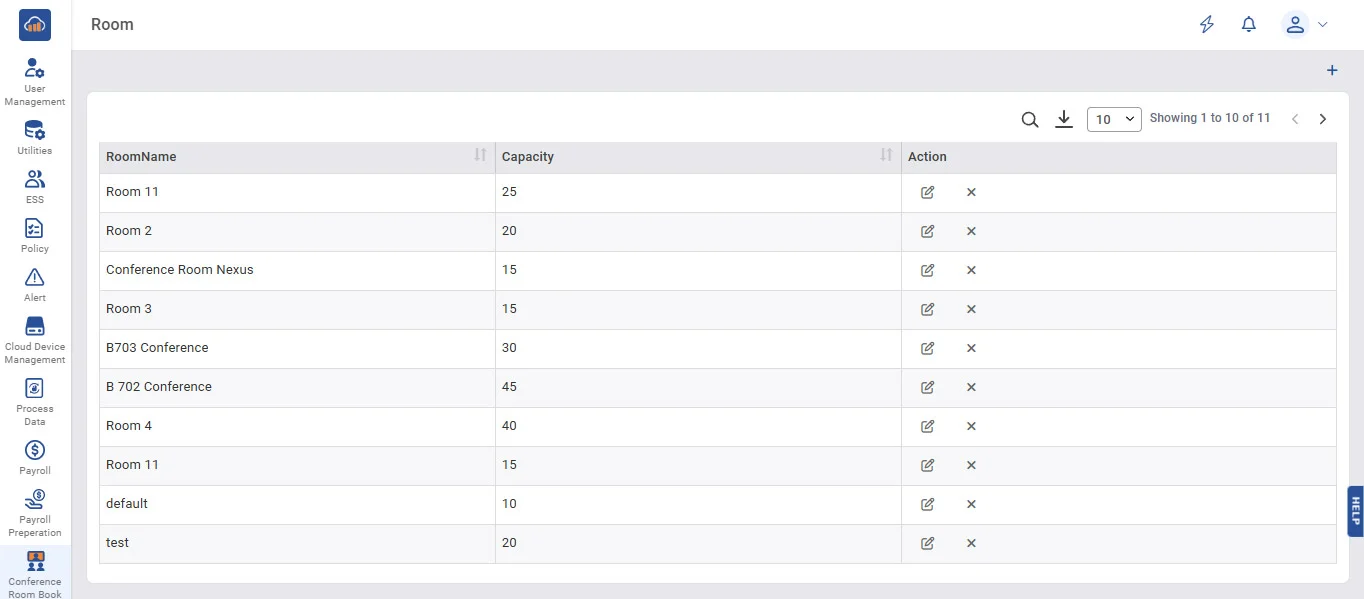The width and height of the screenshot is (1364, 599).
Task: Click edit icon for Room 4
Action: click(927, 426)
